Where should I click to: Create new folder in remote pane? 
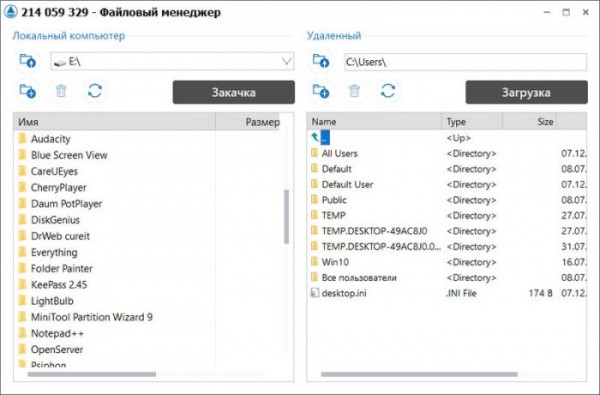click(x=321, y=91)
